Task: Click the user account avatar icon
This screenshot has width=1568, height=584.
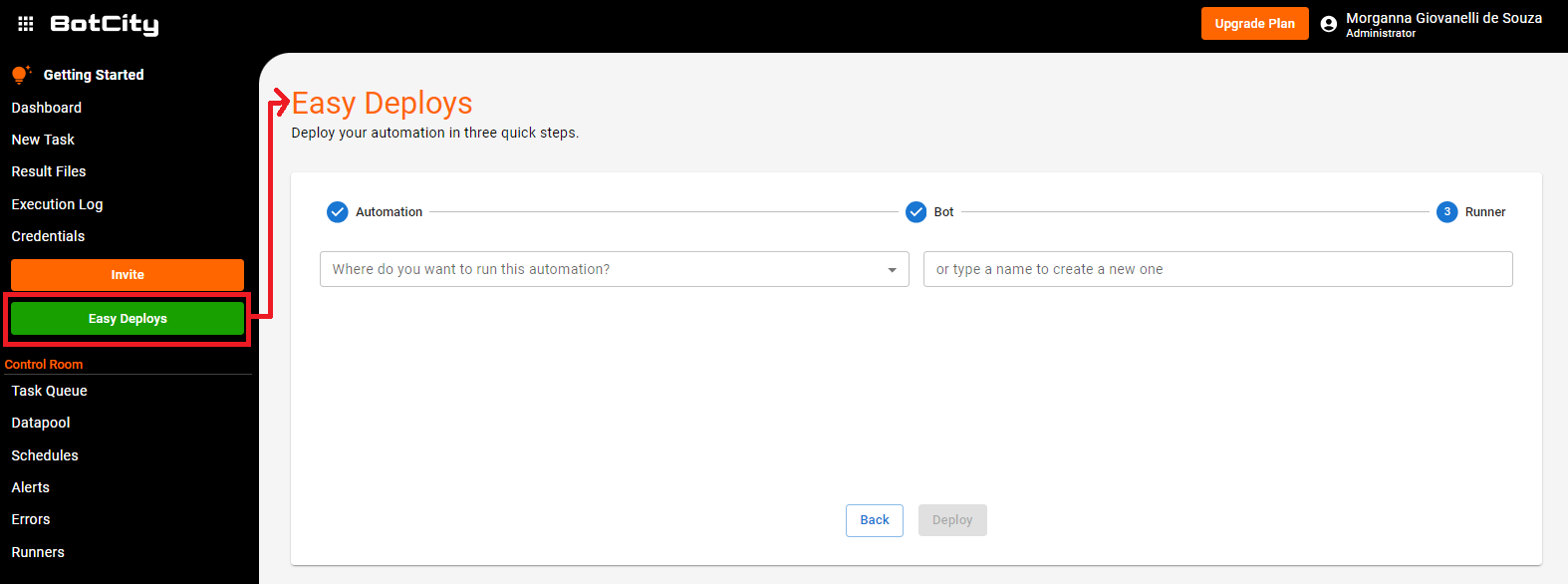Action: pos(1328,24)
